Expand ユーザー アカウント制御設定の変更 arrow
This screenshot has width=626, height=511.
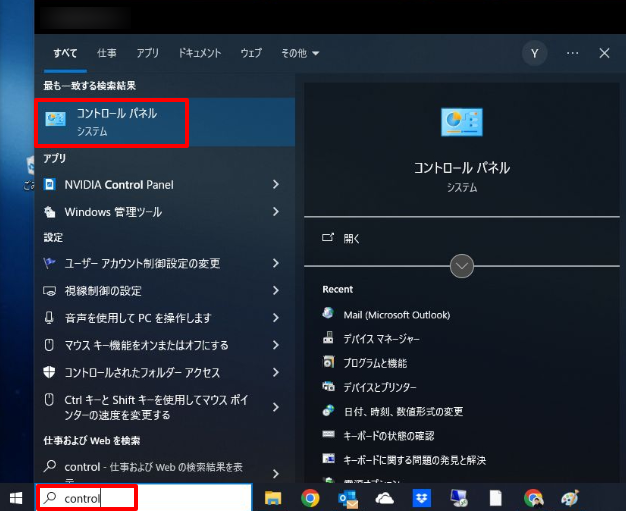coord(276,263)
